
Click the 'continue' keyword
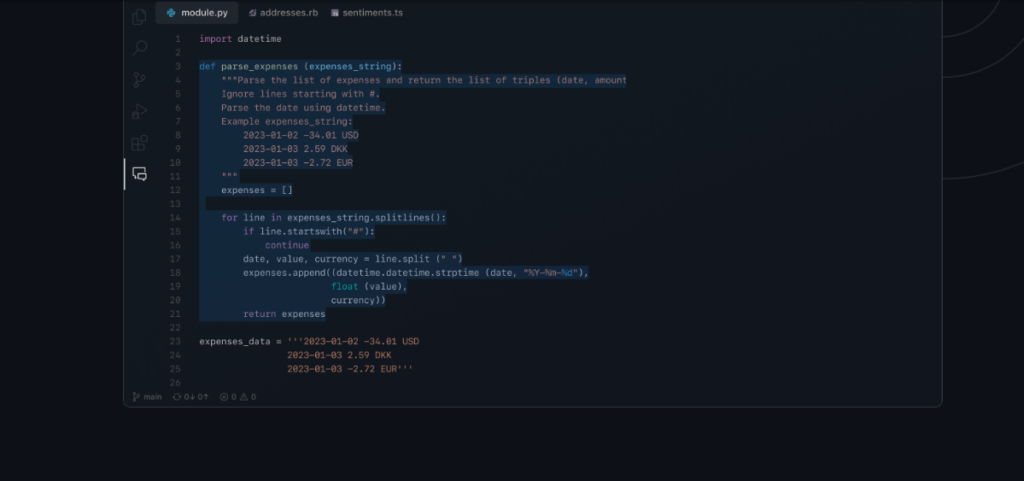(287, 245)
